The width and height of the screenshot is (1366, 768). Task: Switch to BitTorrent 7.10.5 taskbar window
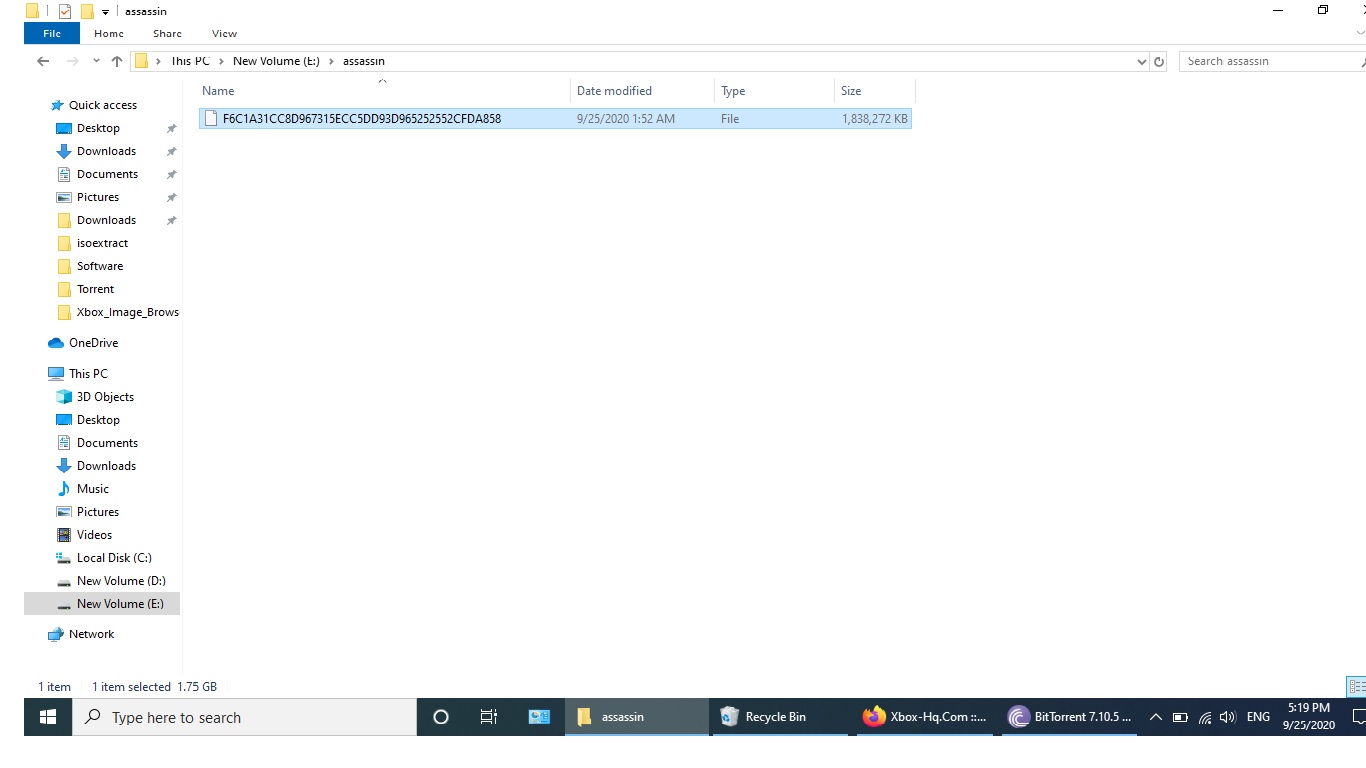[1069, 717]
